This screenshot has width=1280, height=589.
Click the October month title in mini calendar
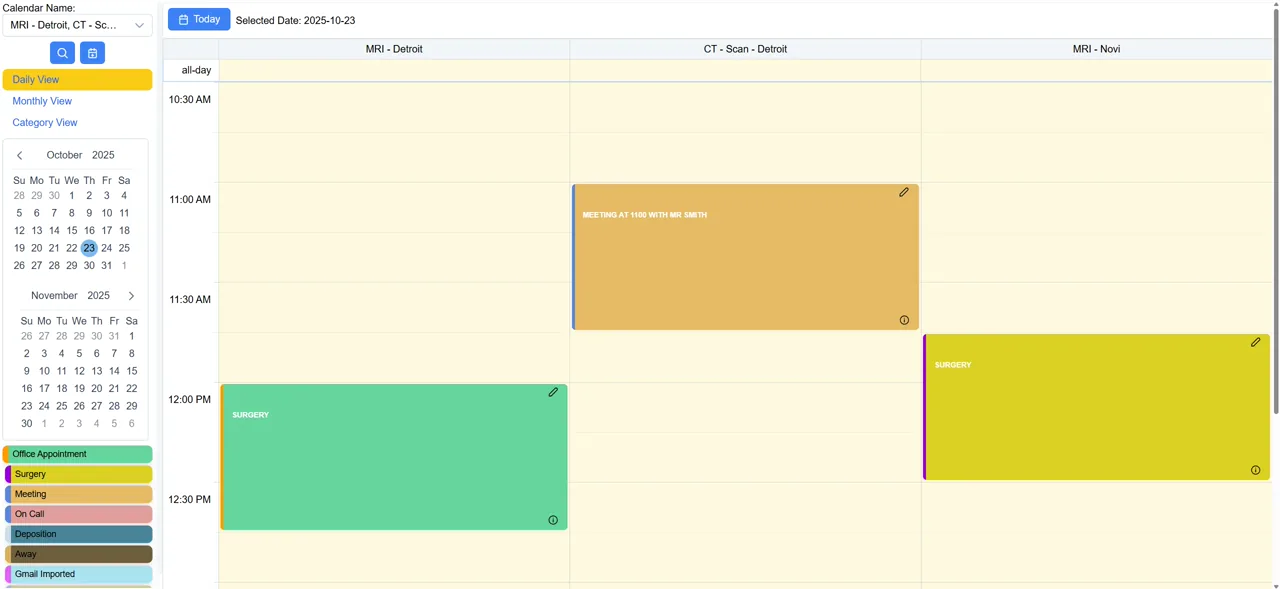65,155
